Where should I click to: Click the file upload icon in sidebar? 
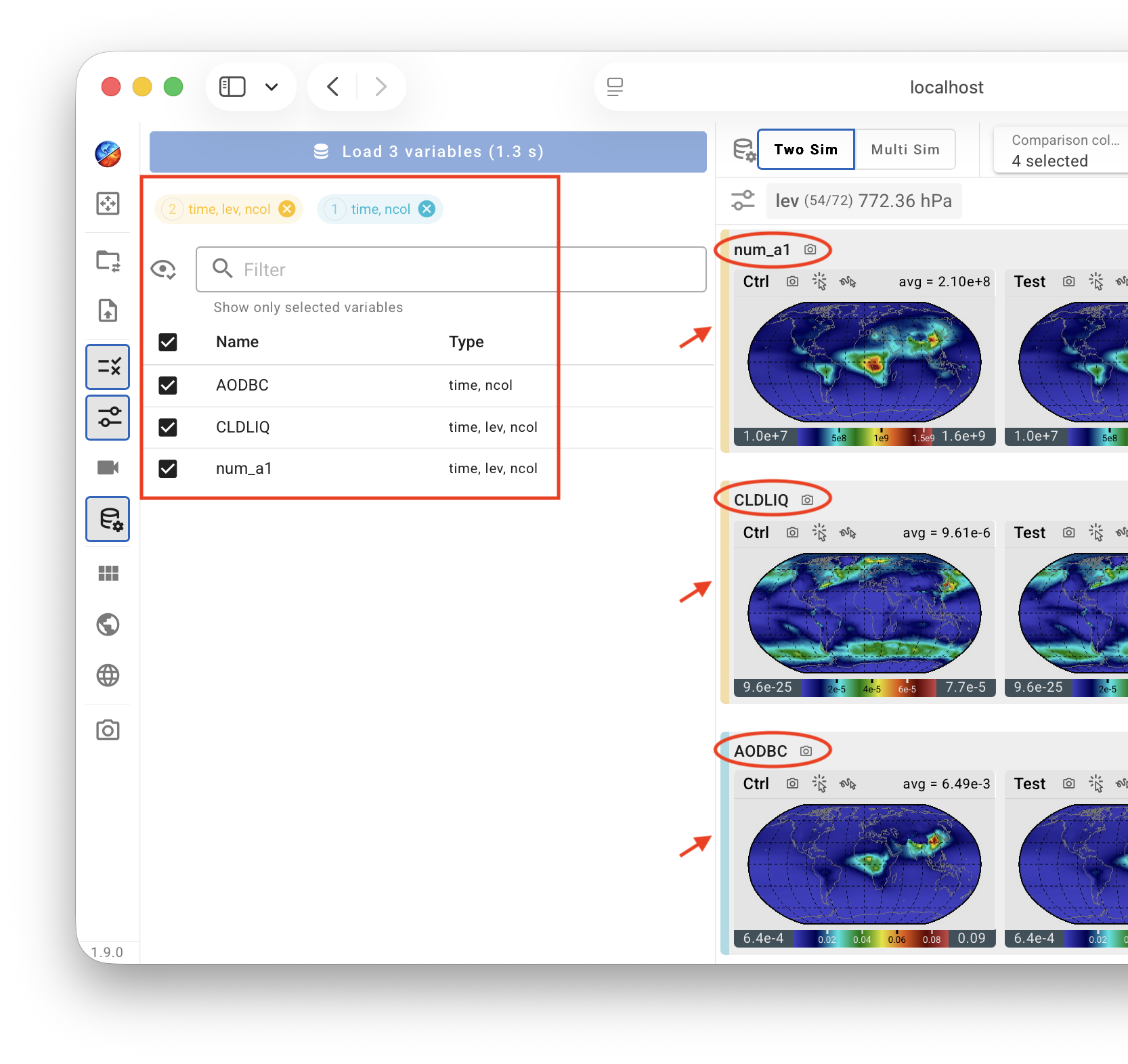coord(108,311)
